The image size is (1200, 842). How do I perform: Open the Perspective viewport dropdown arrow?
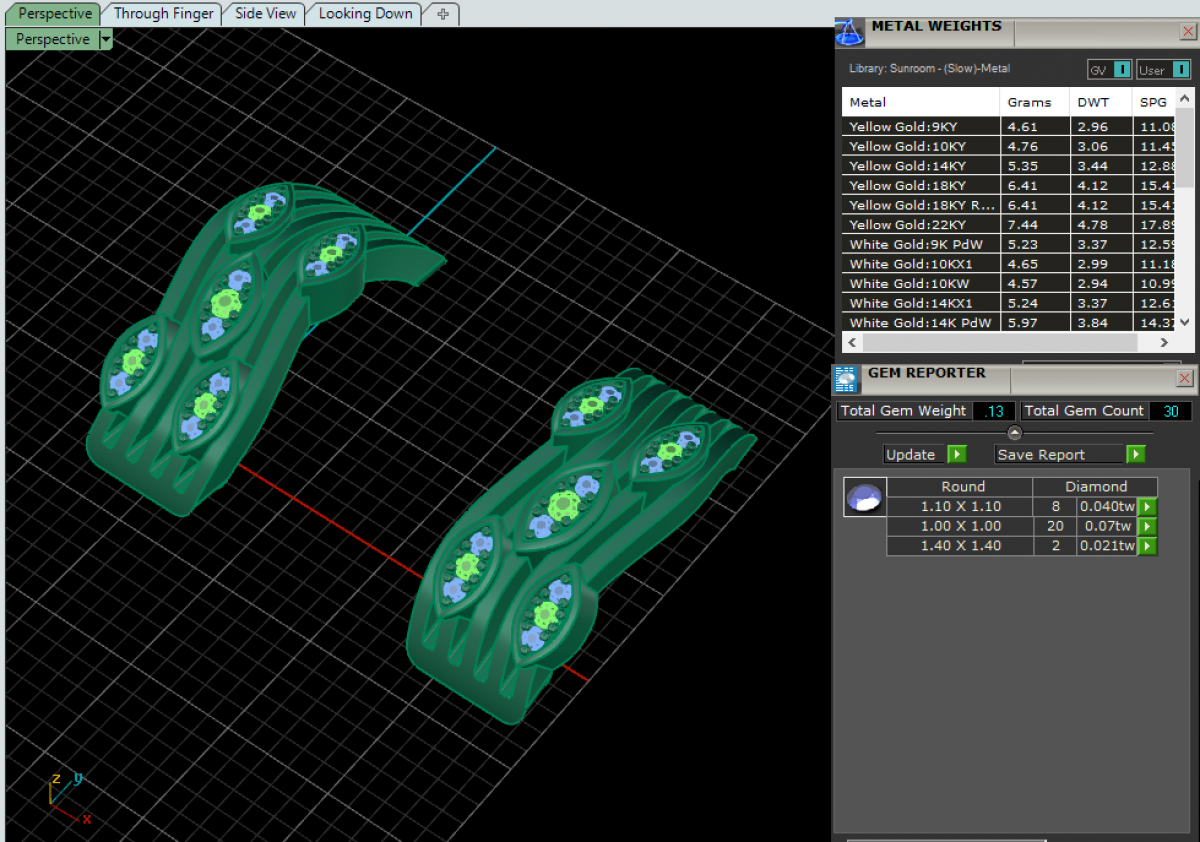click(105, 40)
